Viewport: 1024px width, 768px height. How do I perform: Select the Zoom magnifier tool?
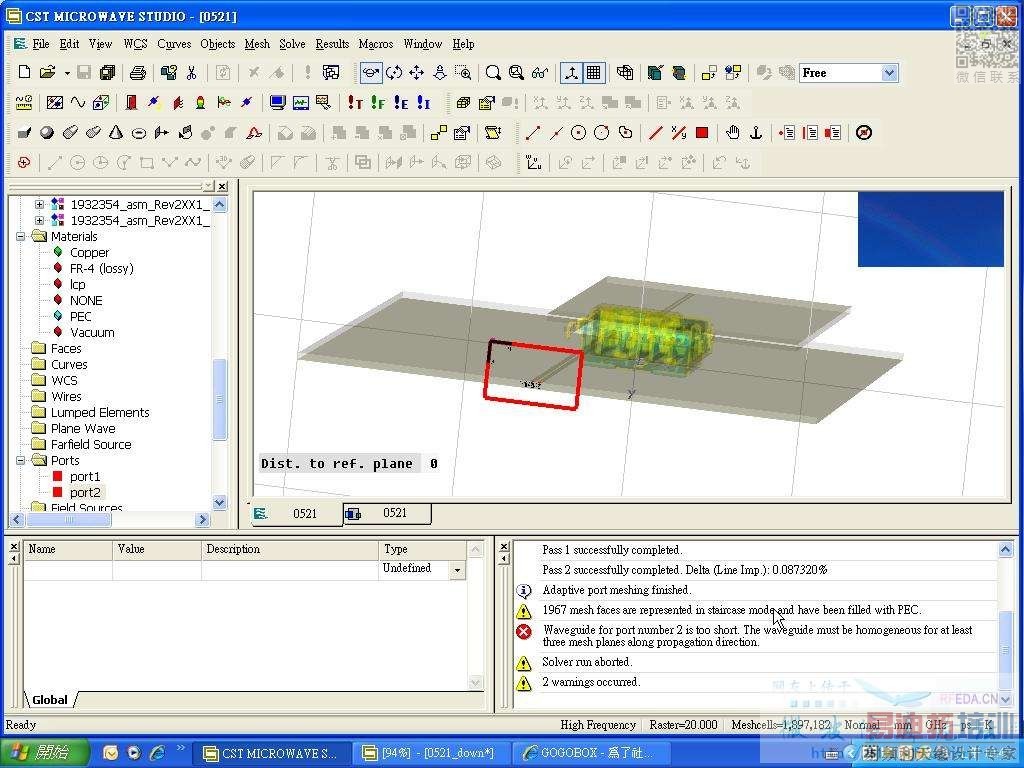pos(493,72)
